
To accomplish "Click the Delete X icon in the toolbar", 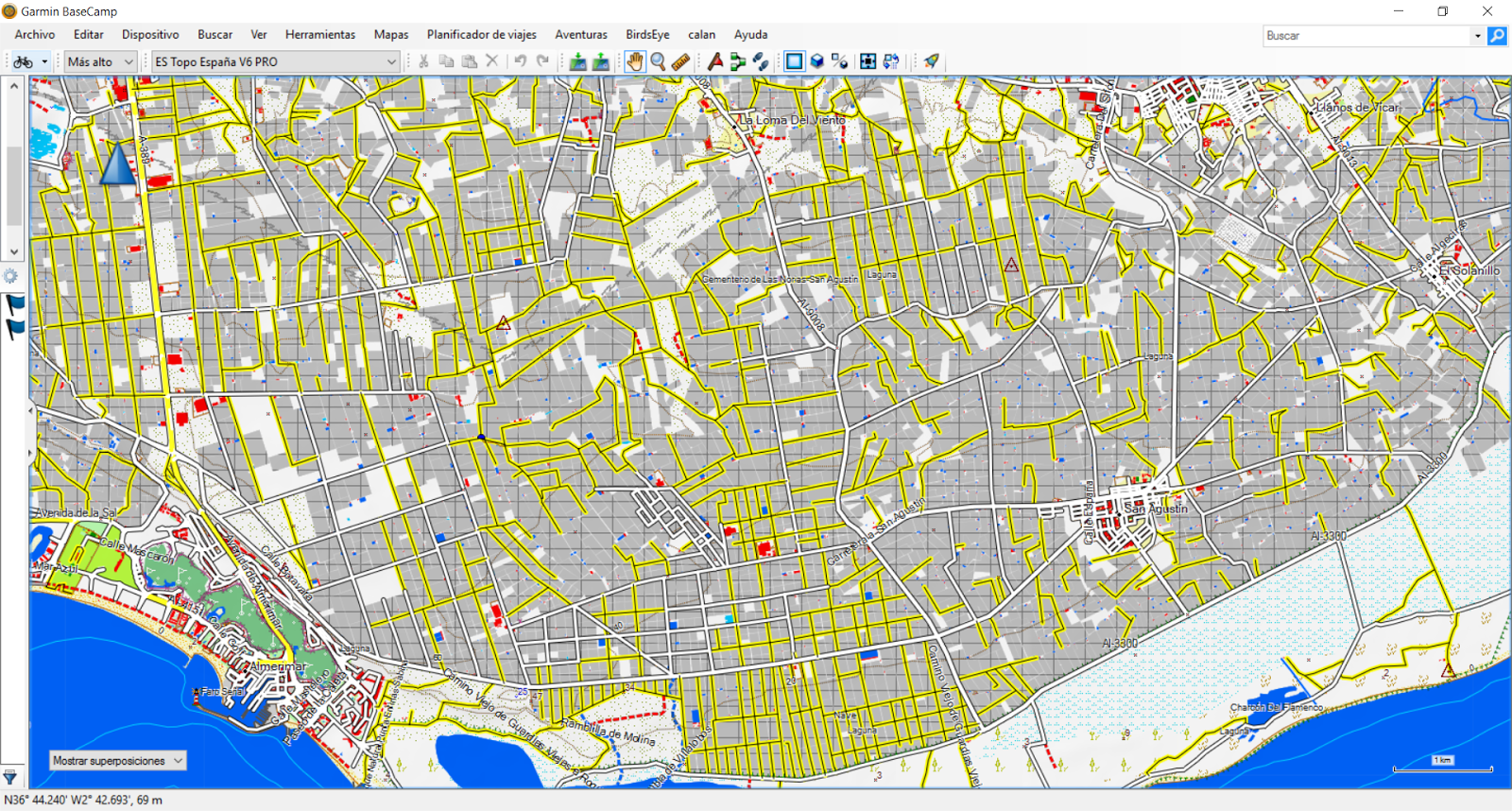I will 492,61.
